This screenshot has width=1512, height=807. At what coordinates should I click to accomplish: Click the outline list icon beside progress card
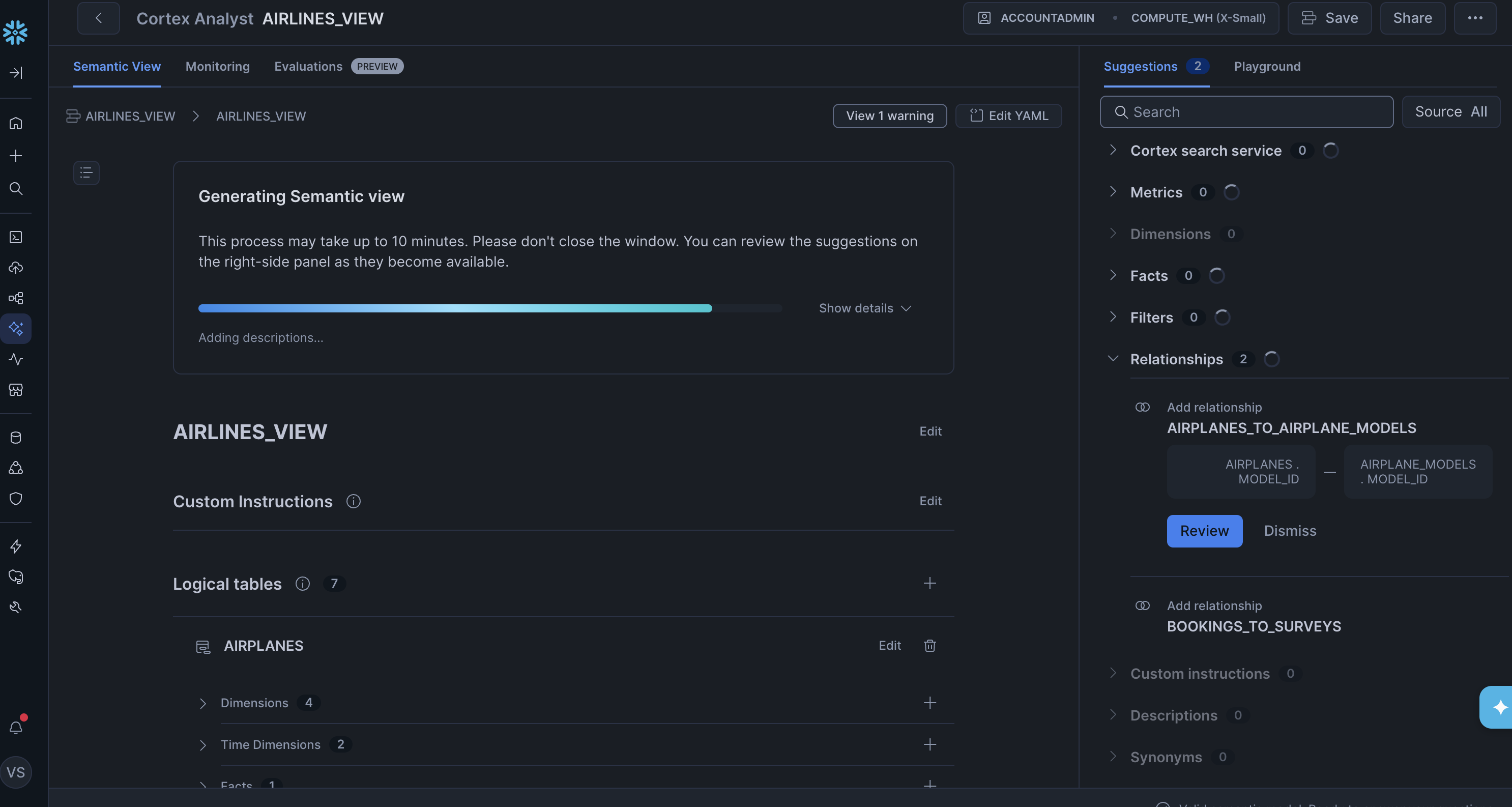86,172
